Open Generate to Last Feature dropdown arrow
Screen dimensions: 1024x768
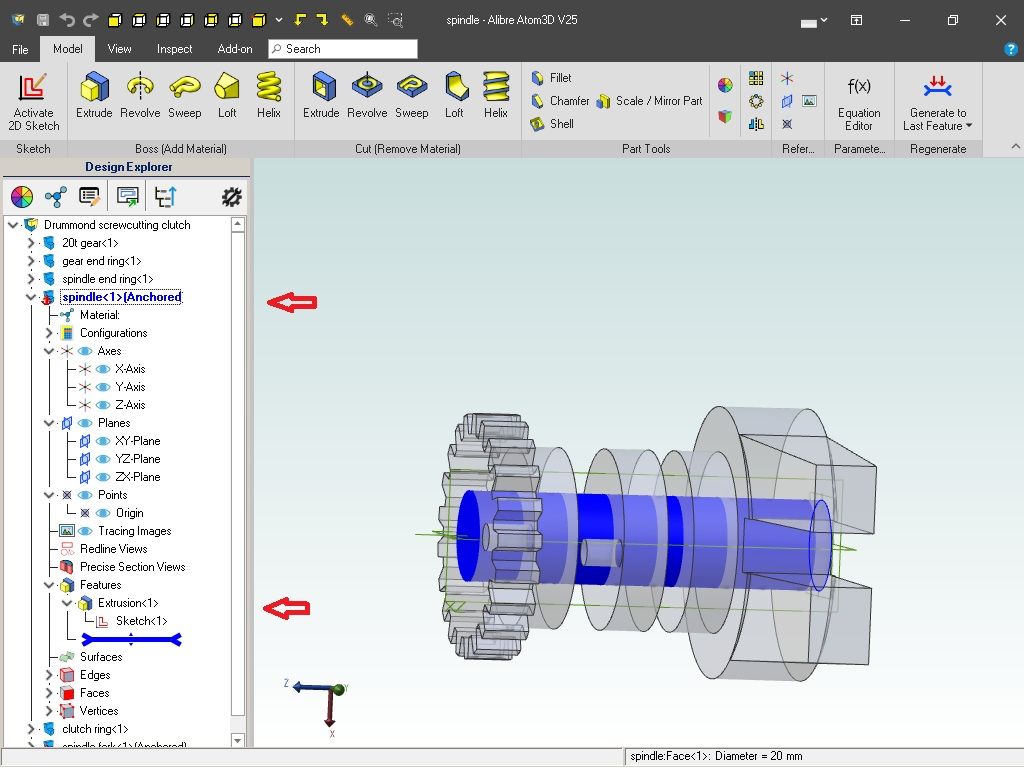click(x=969, y=126)
